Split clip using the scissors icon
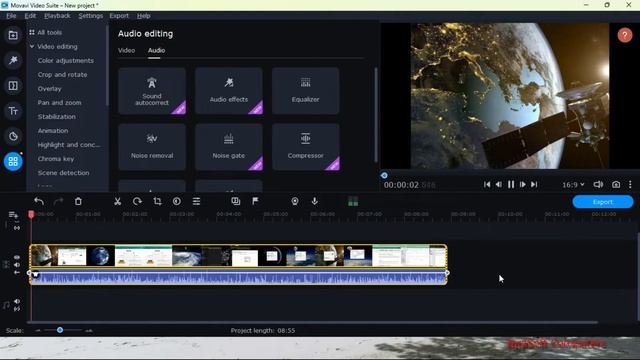 pyautogui.click(x=118, y=201)
